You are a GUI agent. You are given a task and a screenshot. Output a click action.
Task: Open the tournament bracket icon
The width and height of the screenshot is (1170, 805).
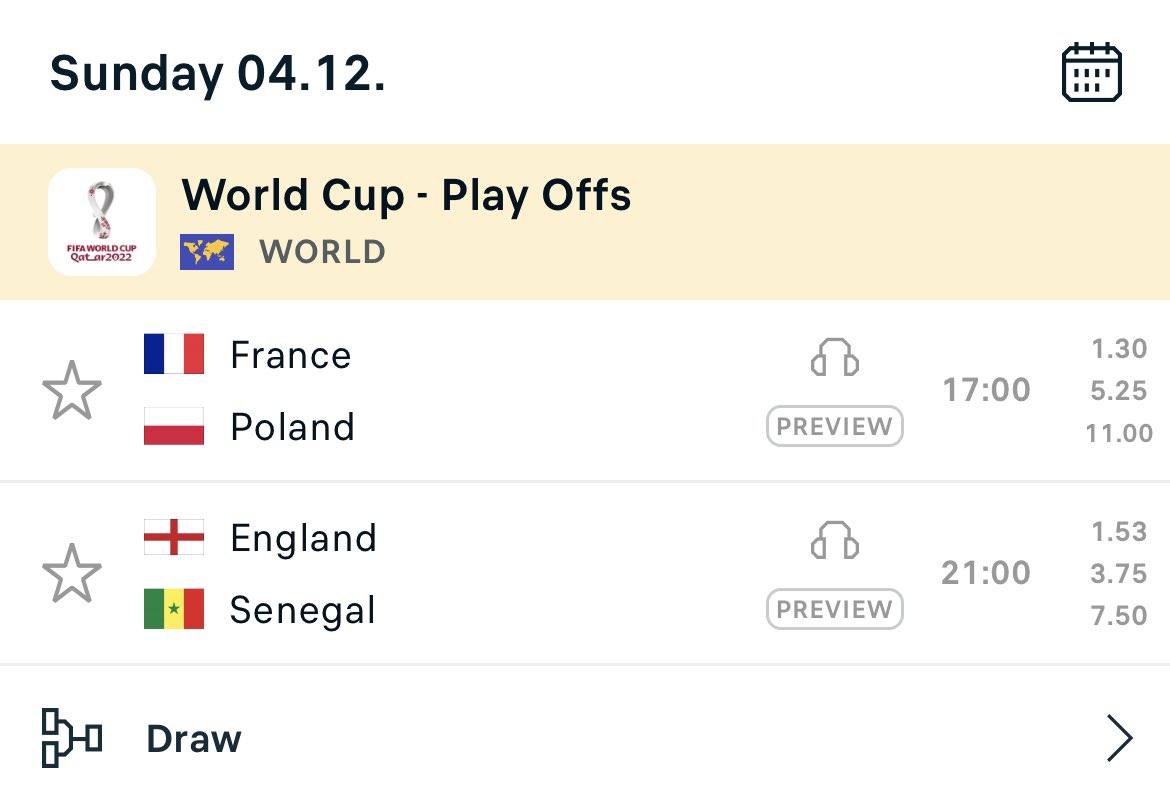point(72,739)
